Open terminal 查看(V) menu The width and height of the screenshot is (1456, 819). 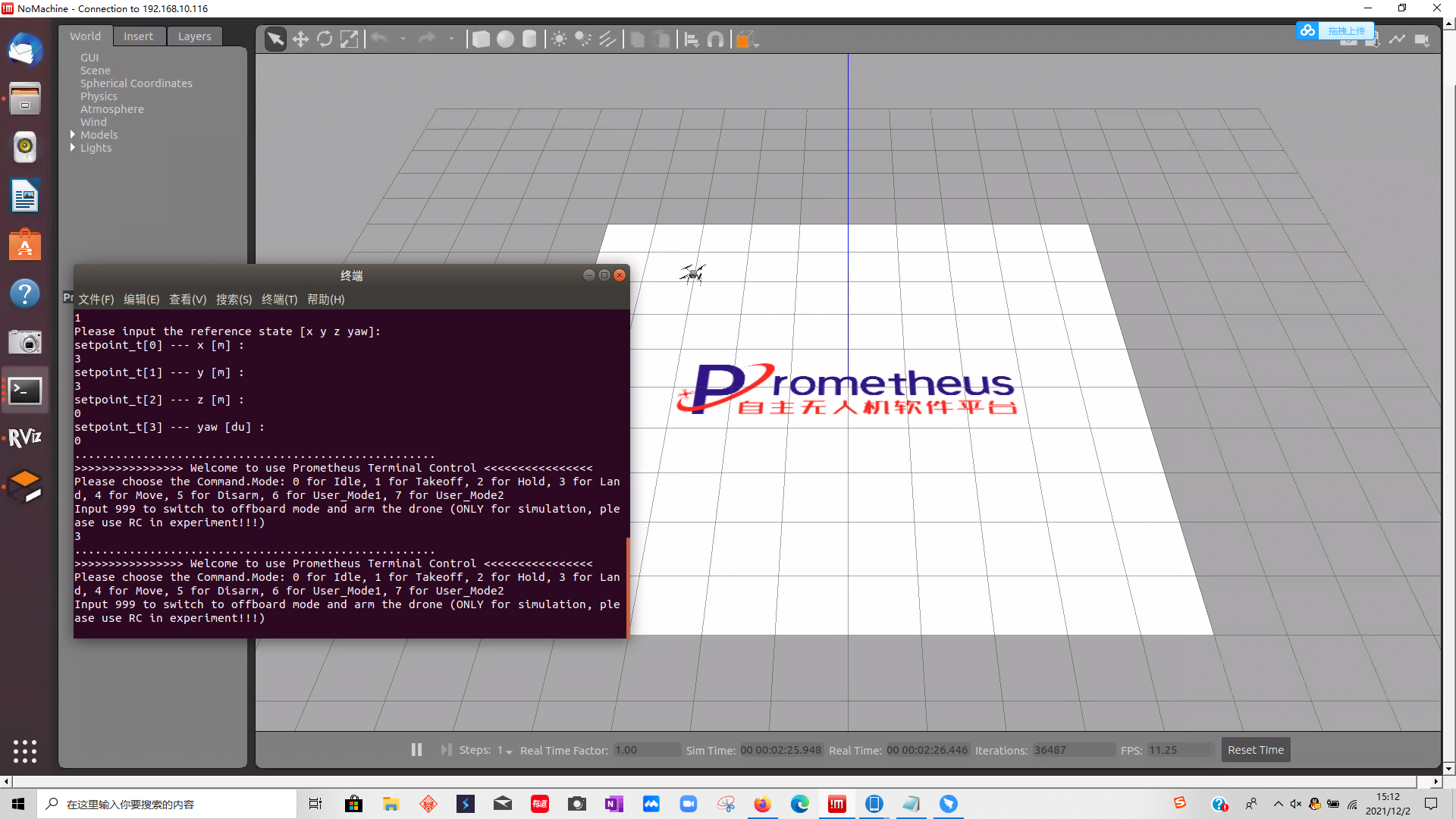pos(187,300)
